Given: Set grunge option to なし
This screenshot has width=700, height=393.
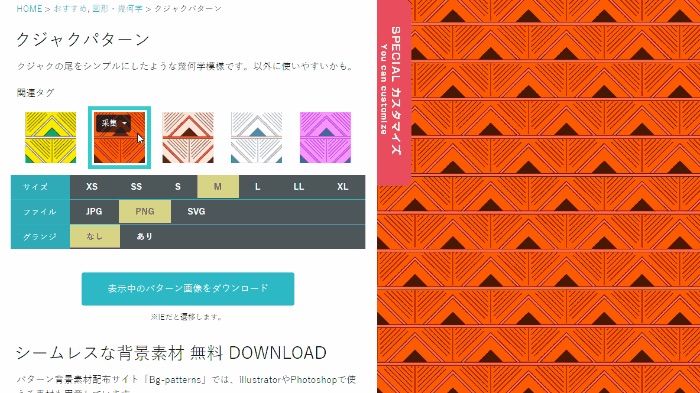Looking at the screenshot, I should tap(95, 236).
